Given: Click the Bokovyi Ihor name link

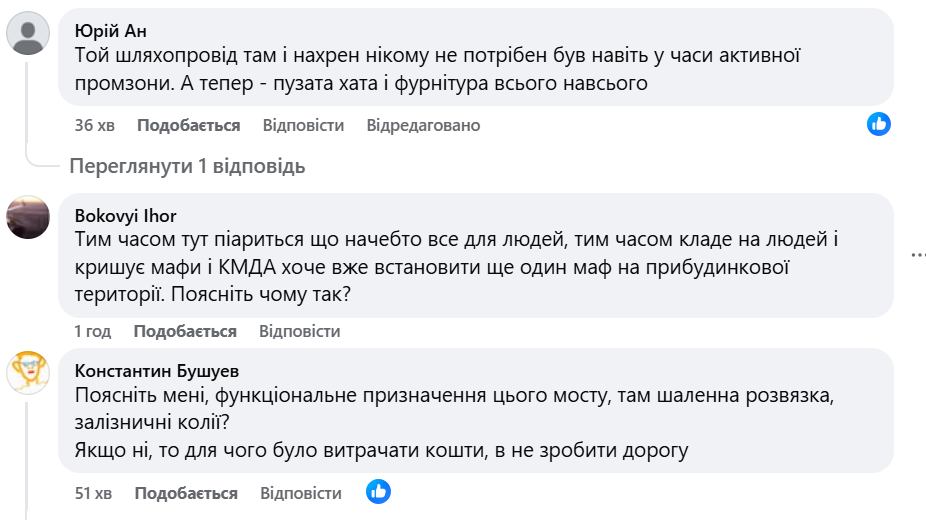Looking at the screenshot, I should coord(125,215).
